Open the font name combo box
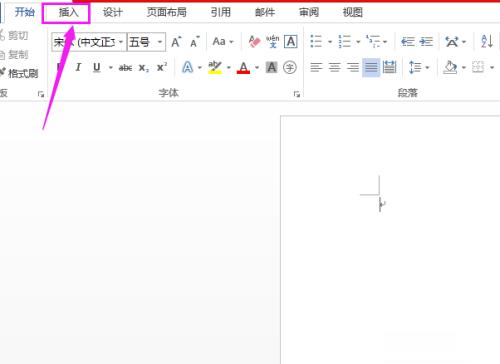Screen dimensions: 500x364 tap(89, 42)
